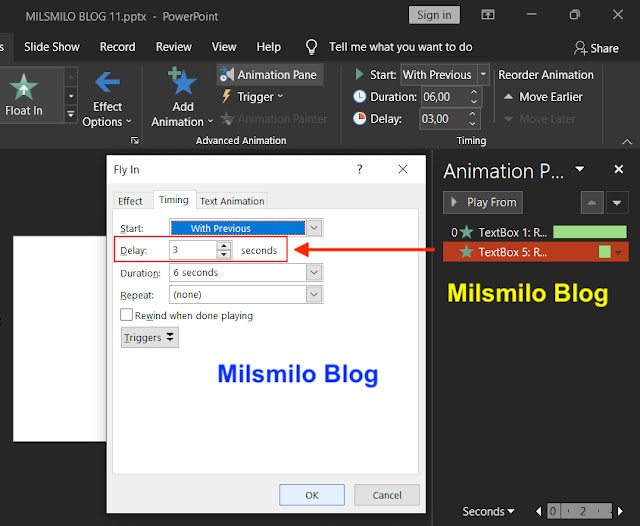The image size is (640, 526).
Task: Open ribbon Start dropdown arrow
Action: point(483,75)
